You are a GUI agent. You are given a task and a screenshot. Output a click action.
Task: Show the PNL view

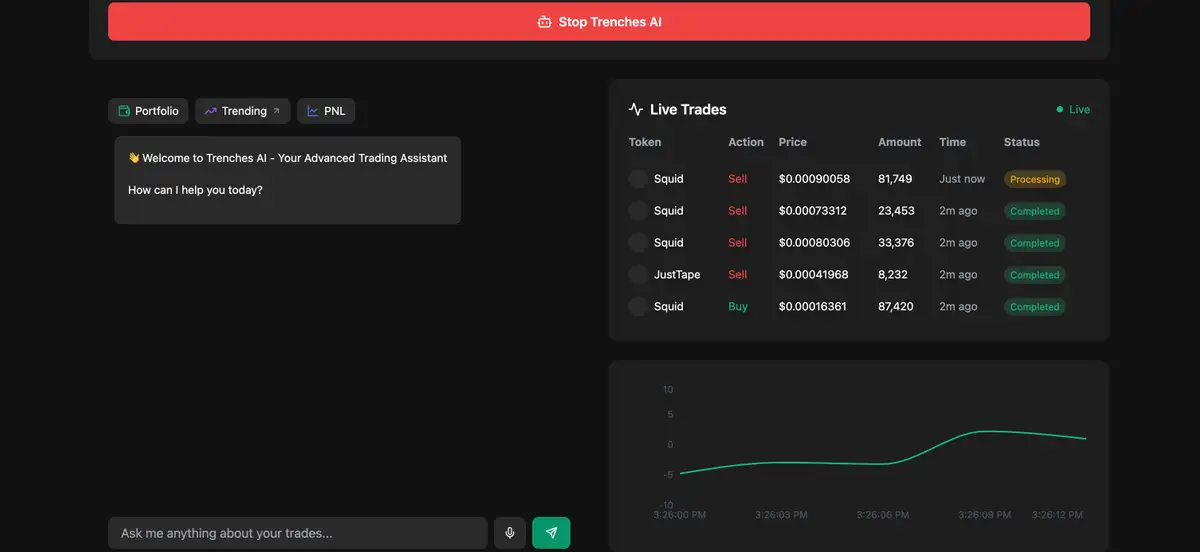click(326, 111)
